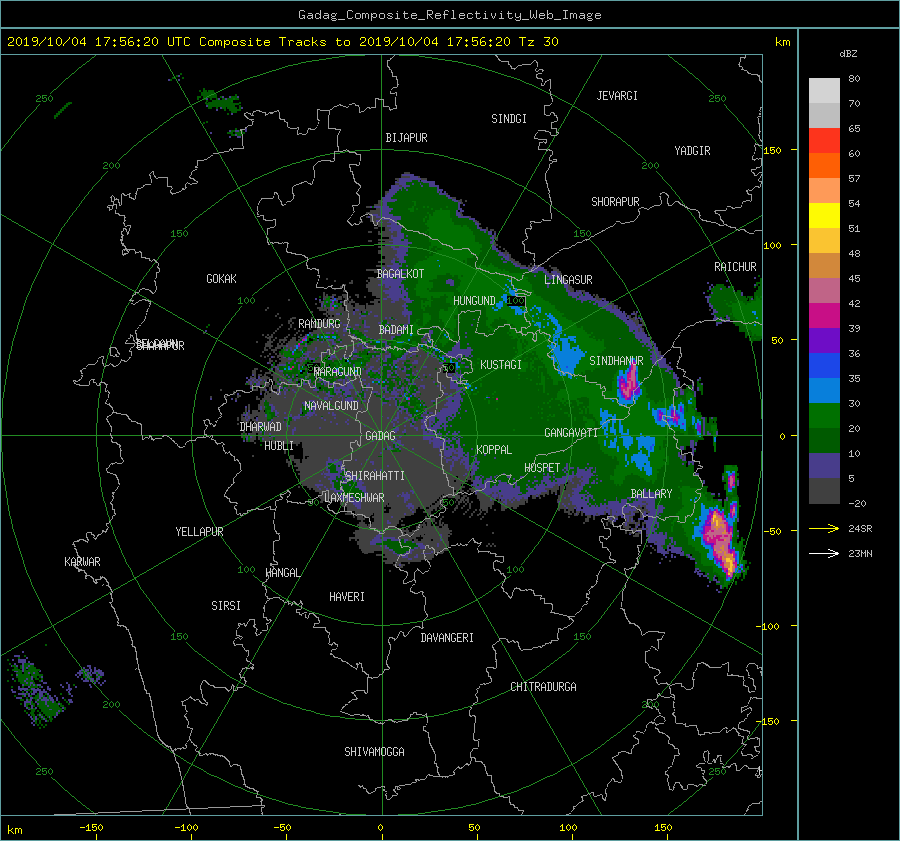Screen dimensions: 900x841
Task: Click the SHIVAMOGGA label
Action: [374, 752]
